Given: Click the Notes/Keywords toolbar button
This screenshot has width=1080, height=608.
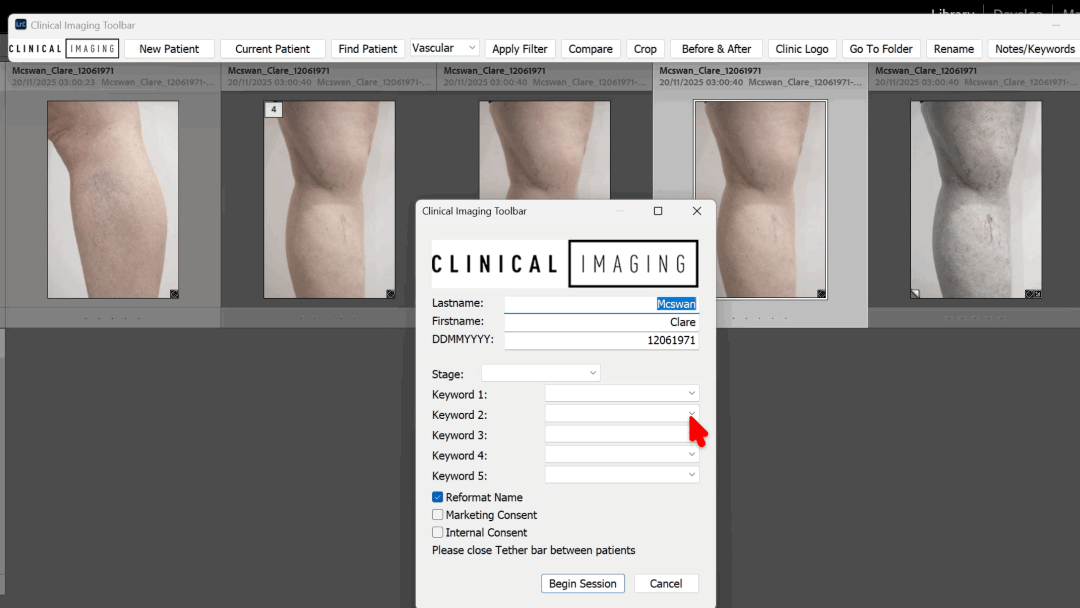Looking at the screenshot, I should [1035, 49].
